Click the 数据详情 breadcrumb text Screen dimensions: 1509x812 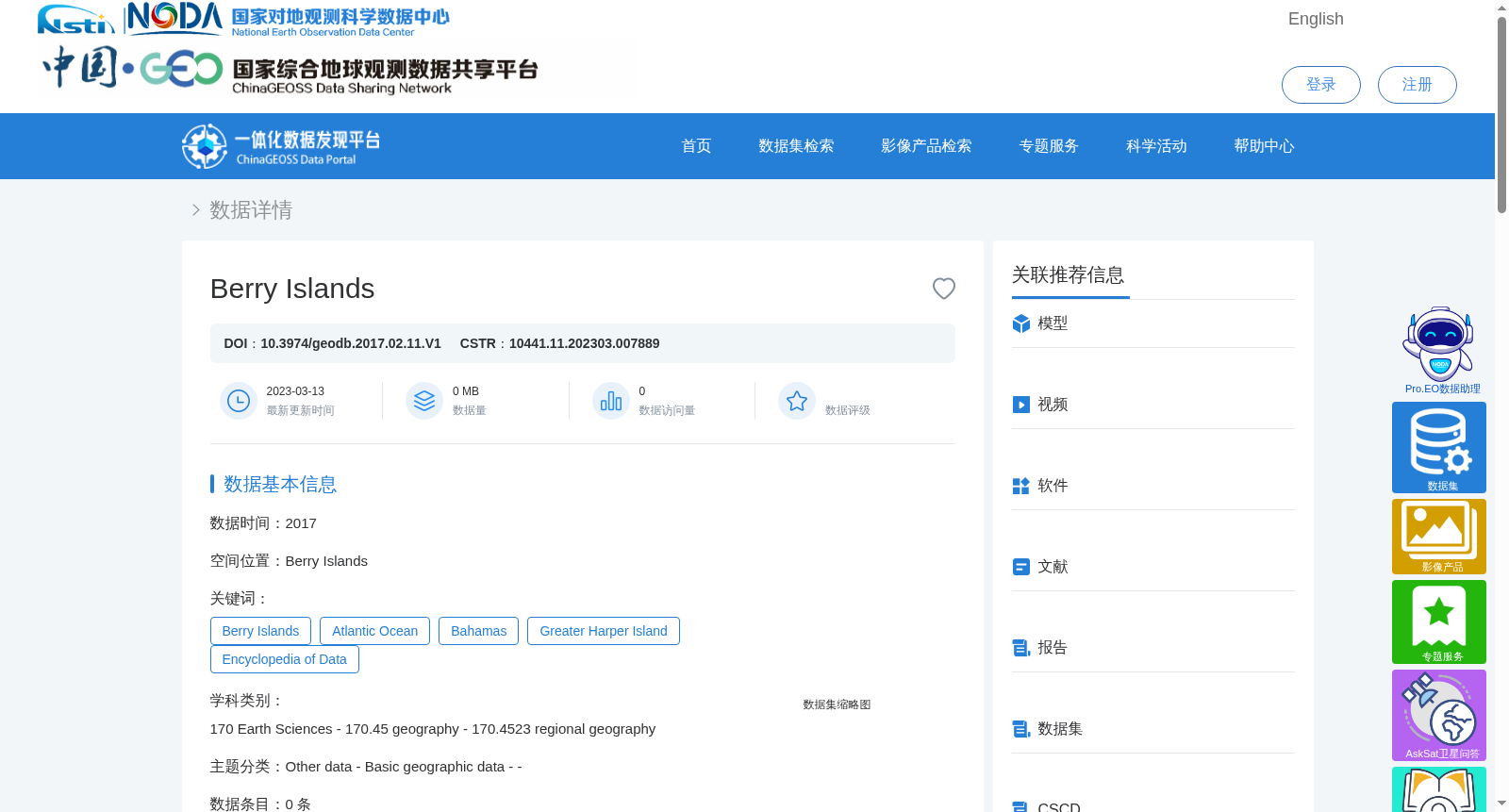point(251,210)
